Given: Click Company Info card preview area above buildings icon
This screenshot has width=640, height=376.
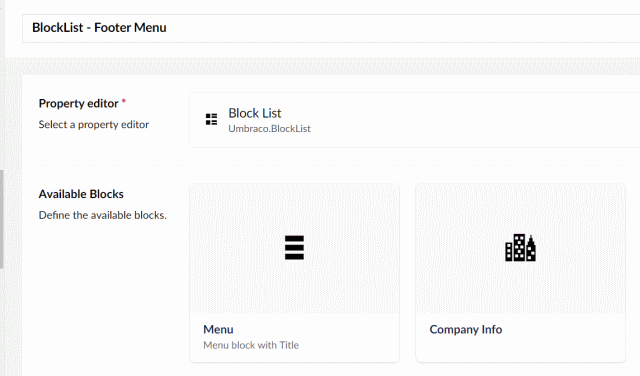Looking at the screenshot, I should [x=520, y=208].
